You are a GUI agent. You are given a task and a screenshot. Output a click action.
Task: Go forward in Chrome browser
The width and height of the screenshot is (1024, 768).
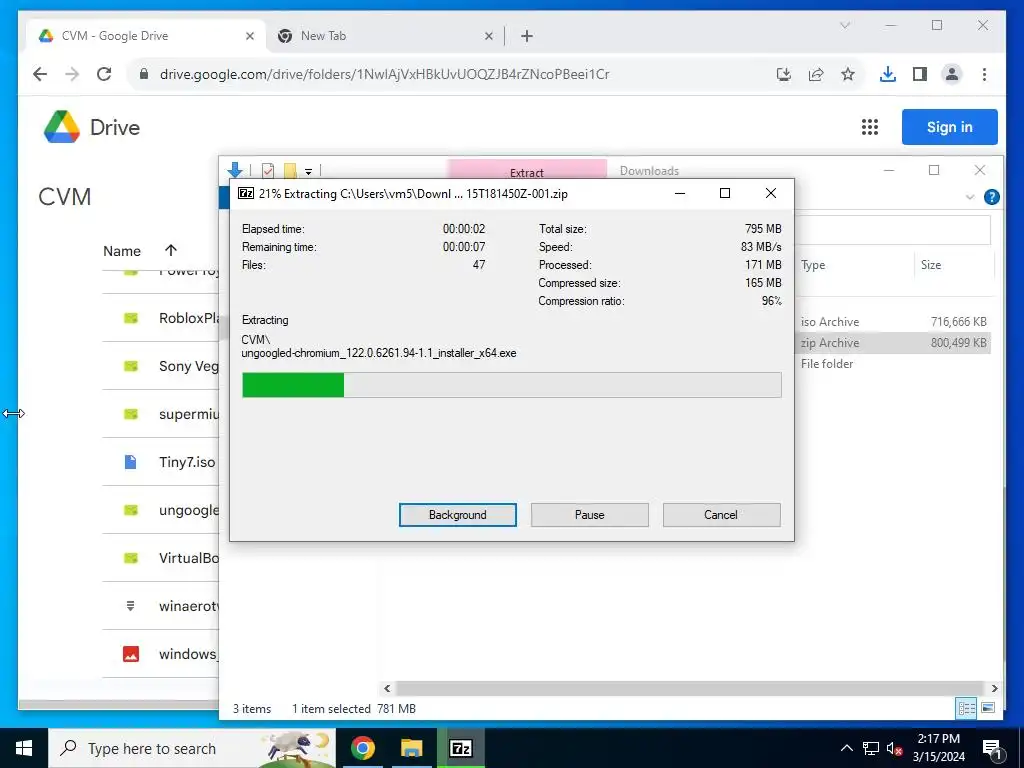[72, 74]
